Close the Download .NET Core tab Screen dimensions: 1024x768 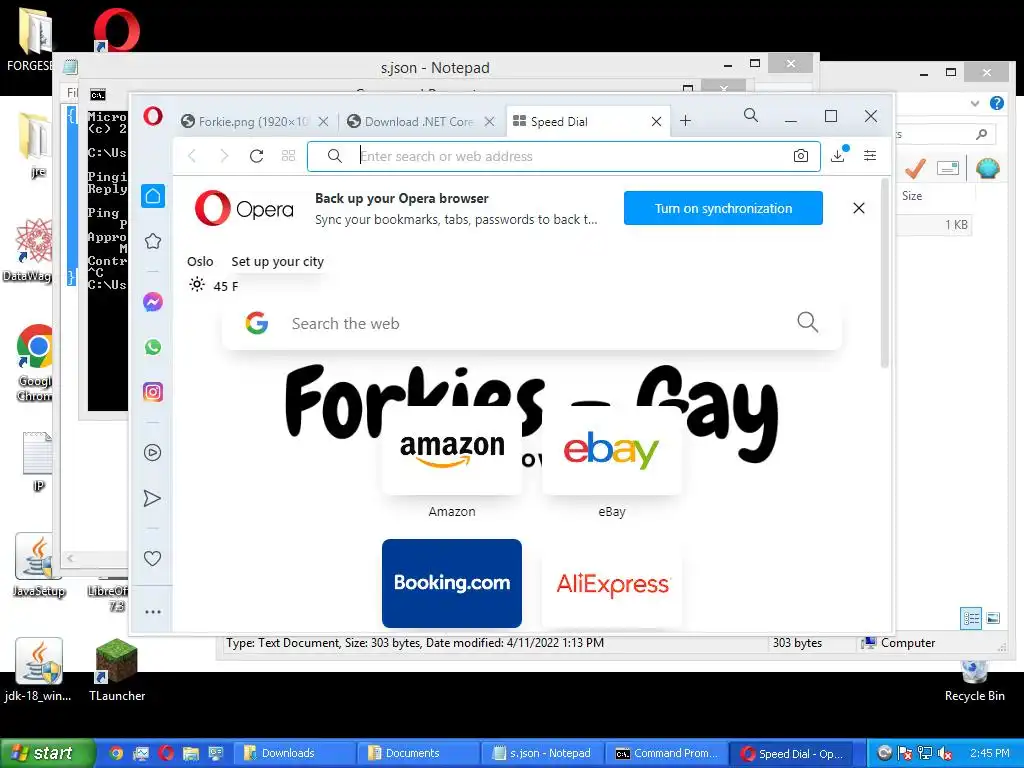tap(490, 121)
